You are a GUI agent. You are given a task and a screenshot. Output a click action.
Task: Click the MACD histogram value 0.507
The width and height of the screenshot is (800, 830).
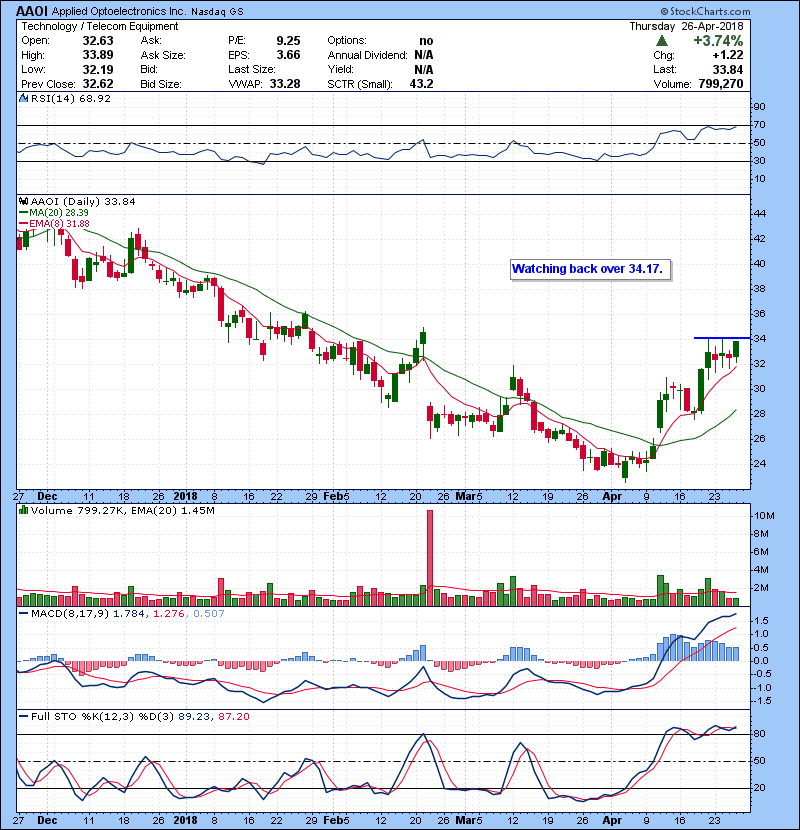coord(209,614)
